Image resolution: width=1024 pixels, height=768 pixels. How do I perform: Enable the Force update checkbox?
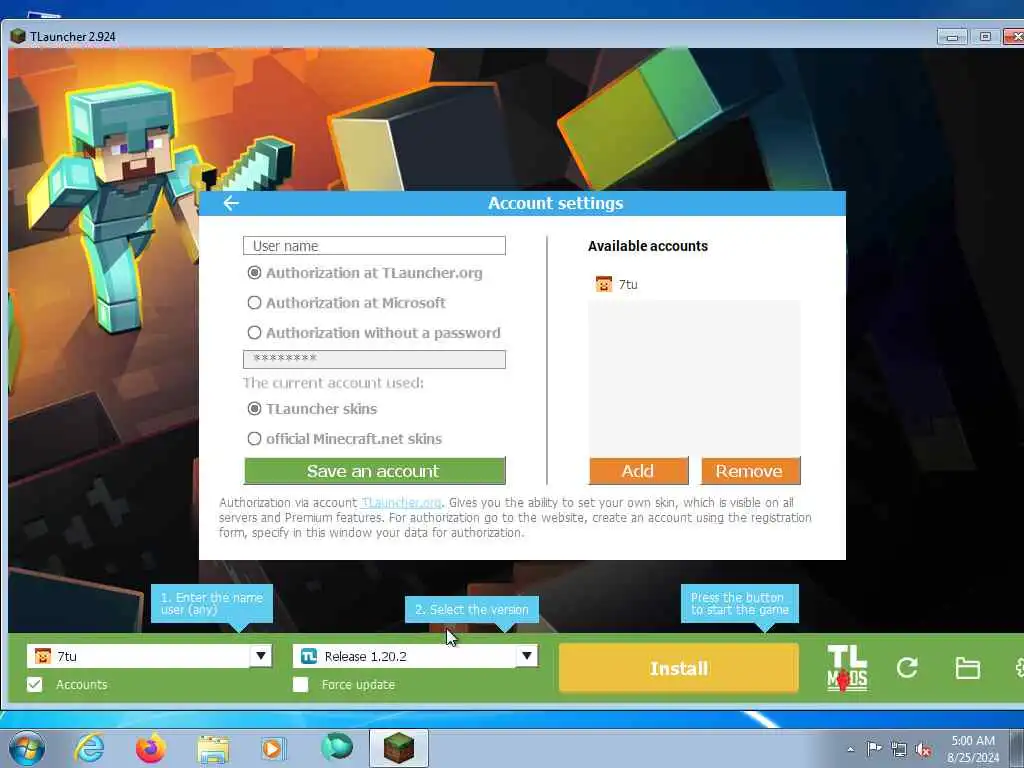[300, 684]
